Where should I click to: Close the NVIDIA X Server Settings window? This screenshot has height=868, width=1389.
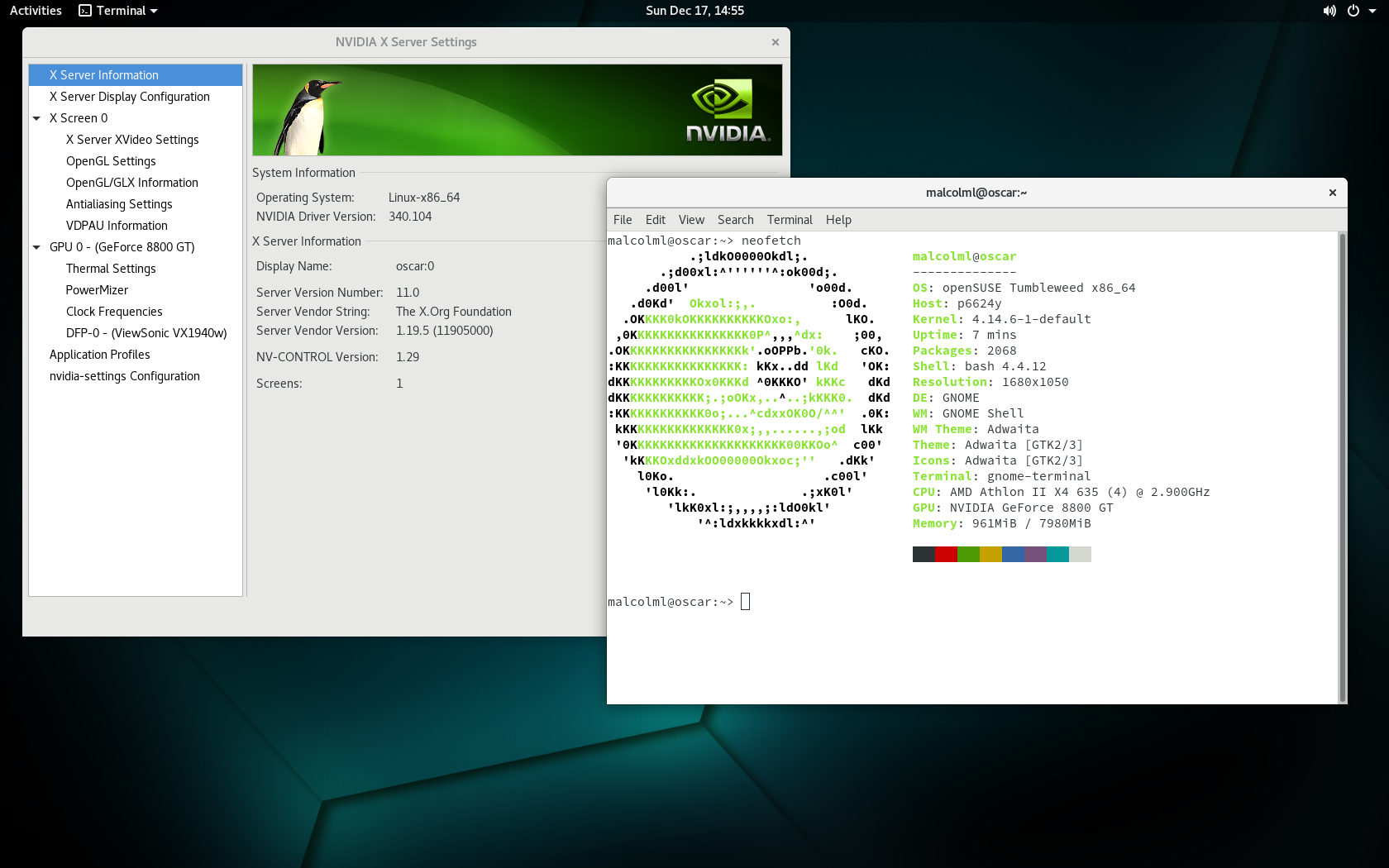(x=776, y=42)
